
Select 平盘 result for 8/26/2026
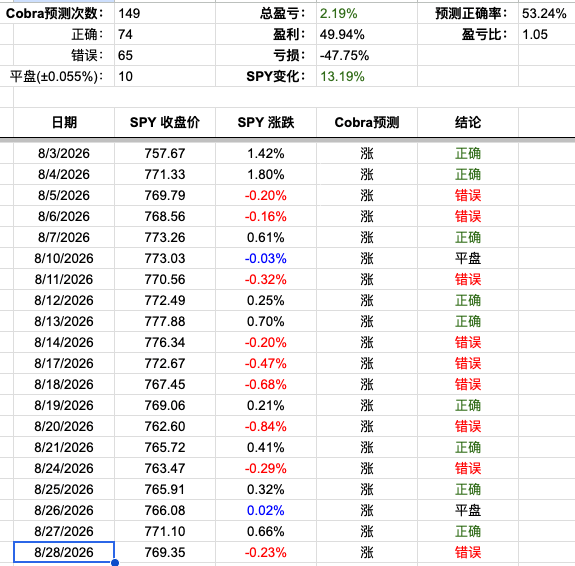coord(468,510)
